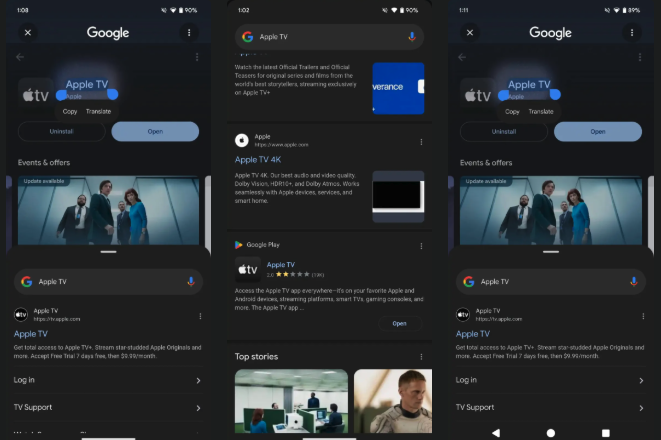
Task: Open Apple TV result link in left phone
Action: point(31,334)
